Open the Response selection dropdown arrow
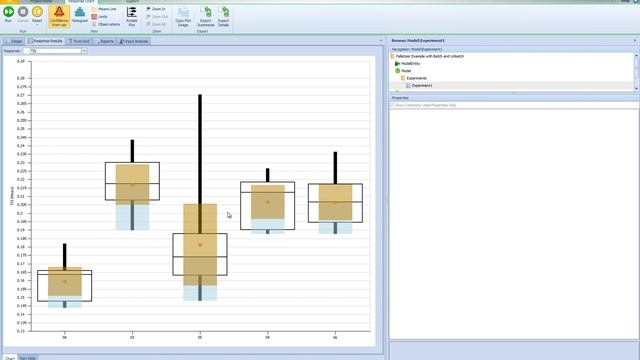The width and height of the screenshot is (640, 360). click(x=84, y=51)
